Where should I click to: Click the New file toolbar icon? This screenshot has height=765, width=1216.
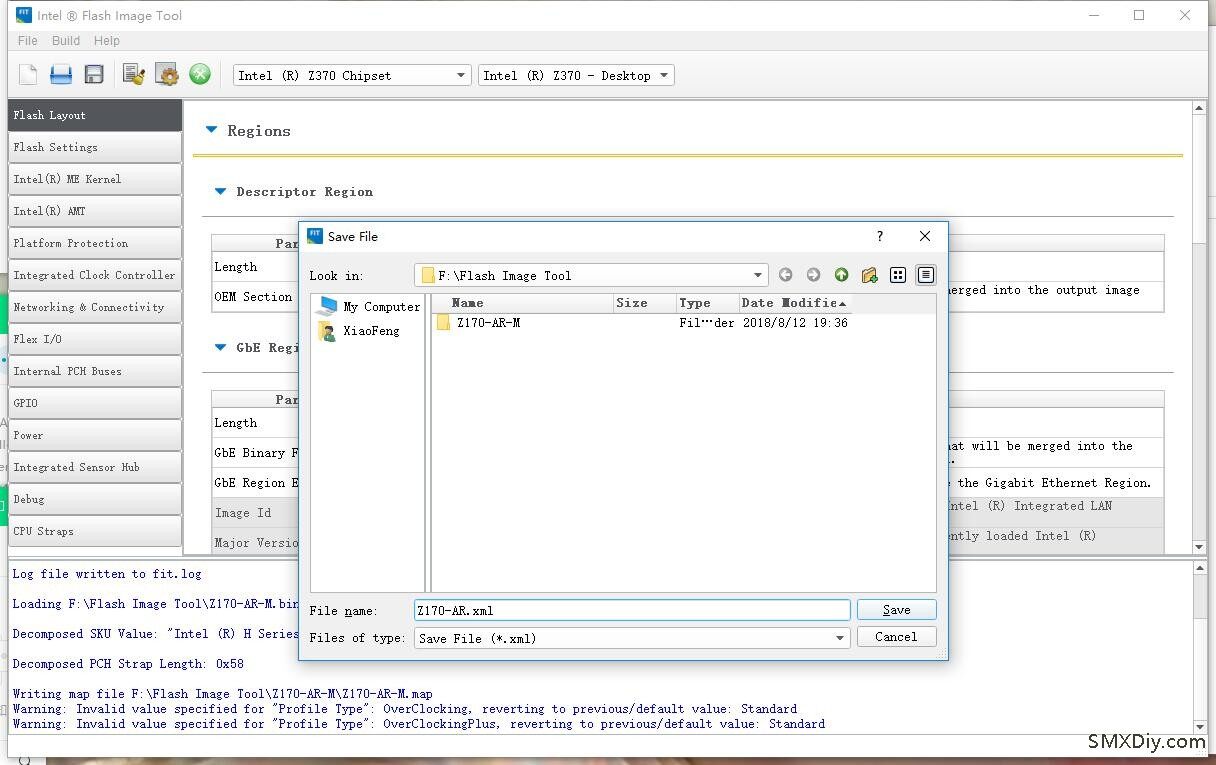28,74
